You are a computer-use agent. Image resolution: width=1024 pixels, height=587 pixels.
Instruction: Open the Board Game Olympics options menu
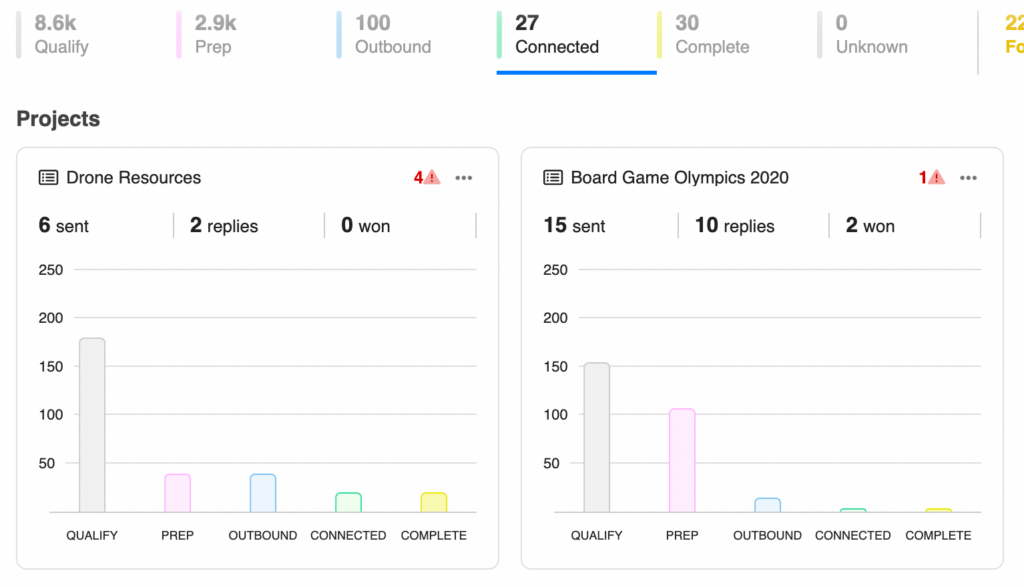pyautogui.click(x=968, y=177)
